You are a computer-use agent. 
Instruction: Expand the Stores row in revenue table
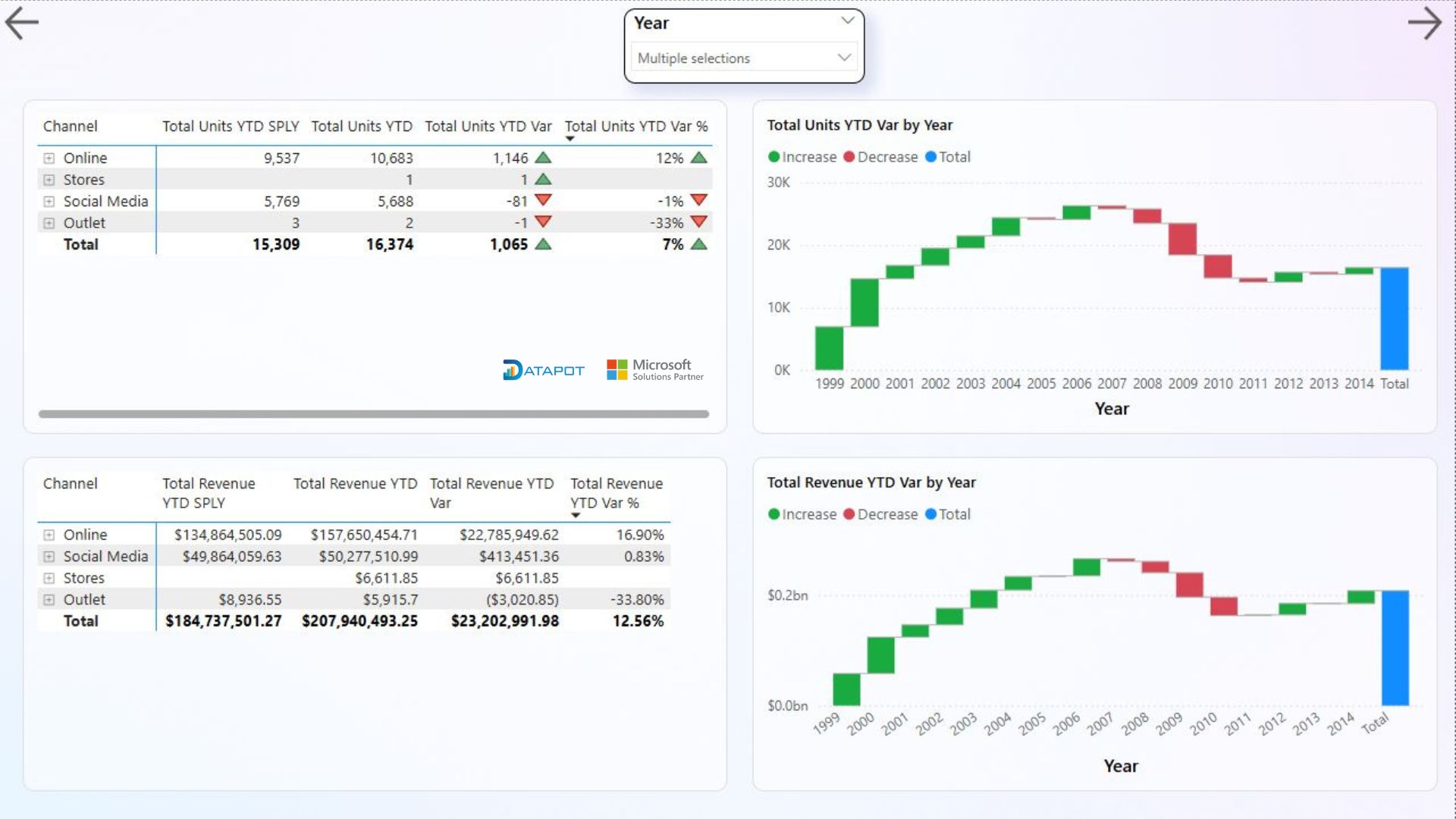(49, 579)
